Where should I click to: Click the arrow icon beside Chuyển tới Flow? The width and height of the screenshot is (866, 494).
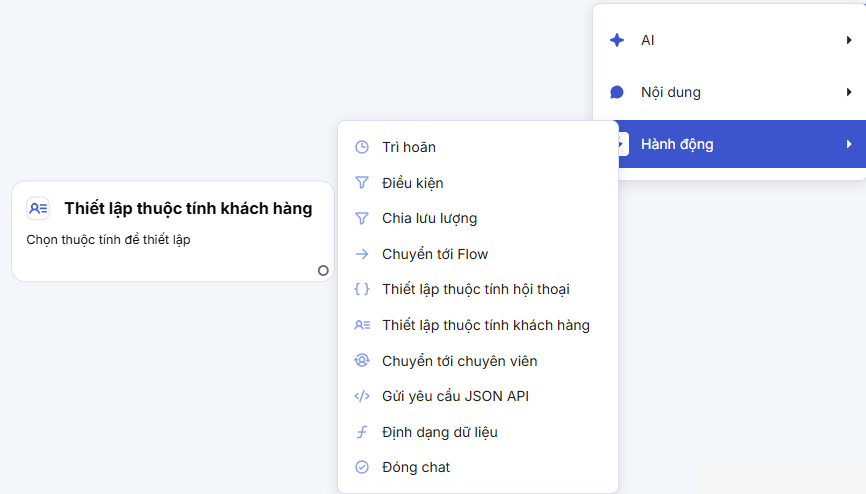pyautogui.click(x=362, y=254)
